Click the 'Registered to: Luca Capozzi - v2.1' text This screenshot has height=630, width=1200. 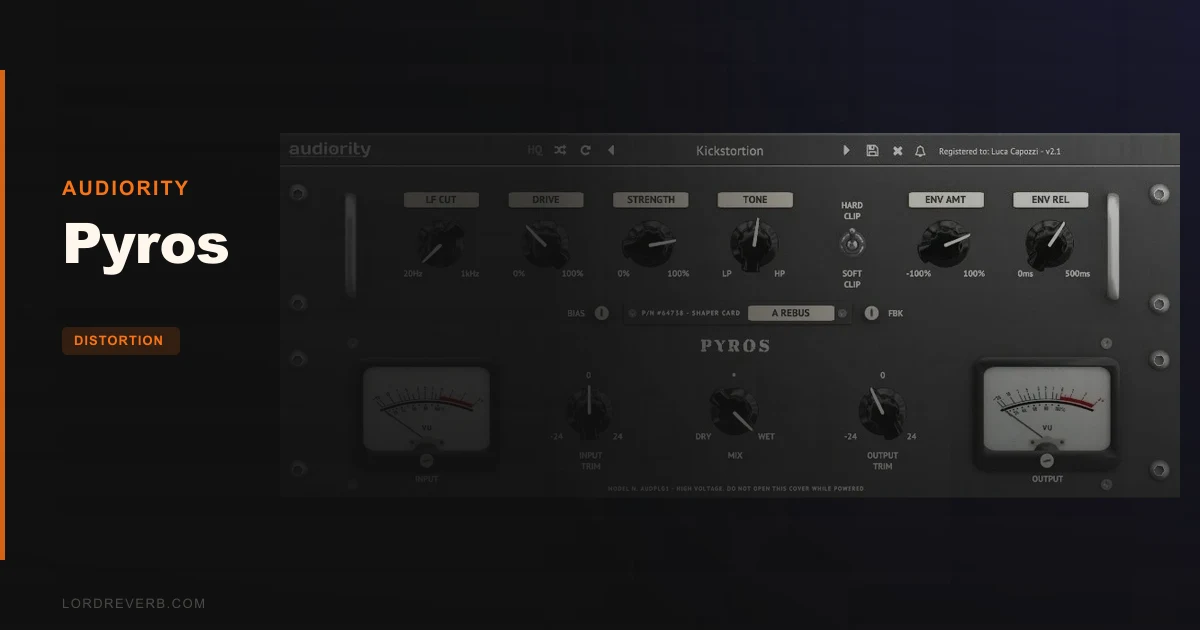tap(999, 151)
